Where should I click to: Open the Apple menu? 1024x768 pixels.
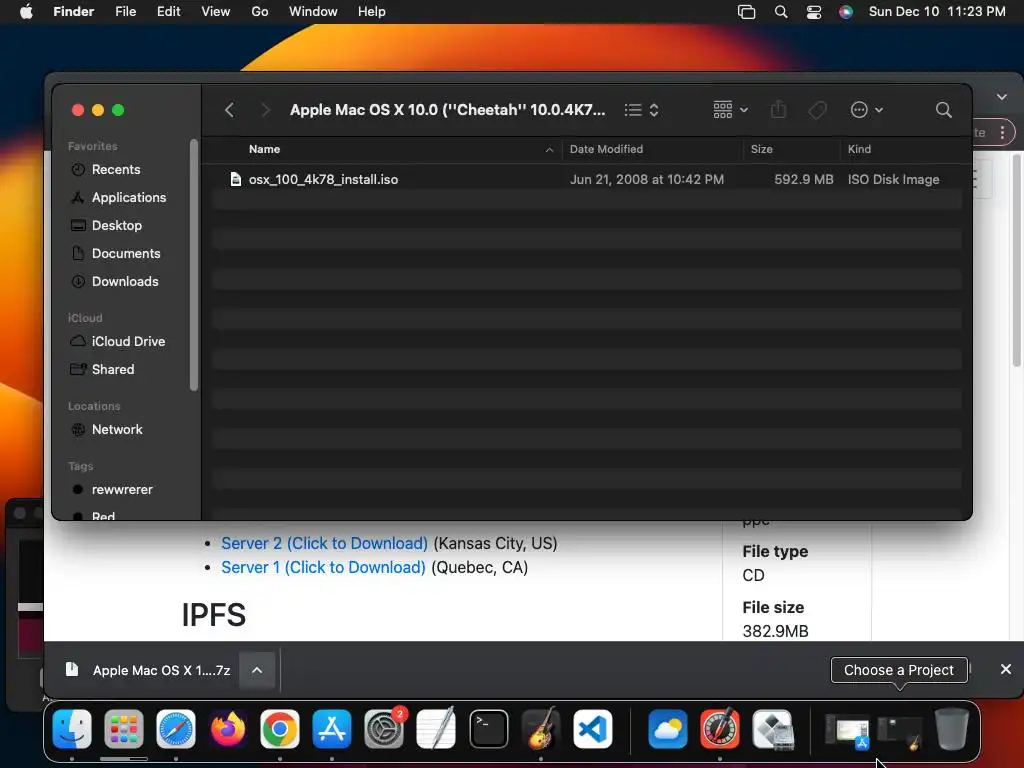(x=26, y=11)
